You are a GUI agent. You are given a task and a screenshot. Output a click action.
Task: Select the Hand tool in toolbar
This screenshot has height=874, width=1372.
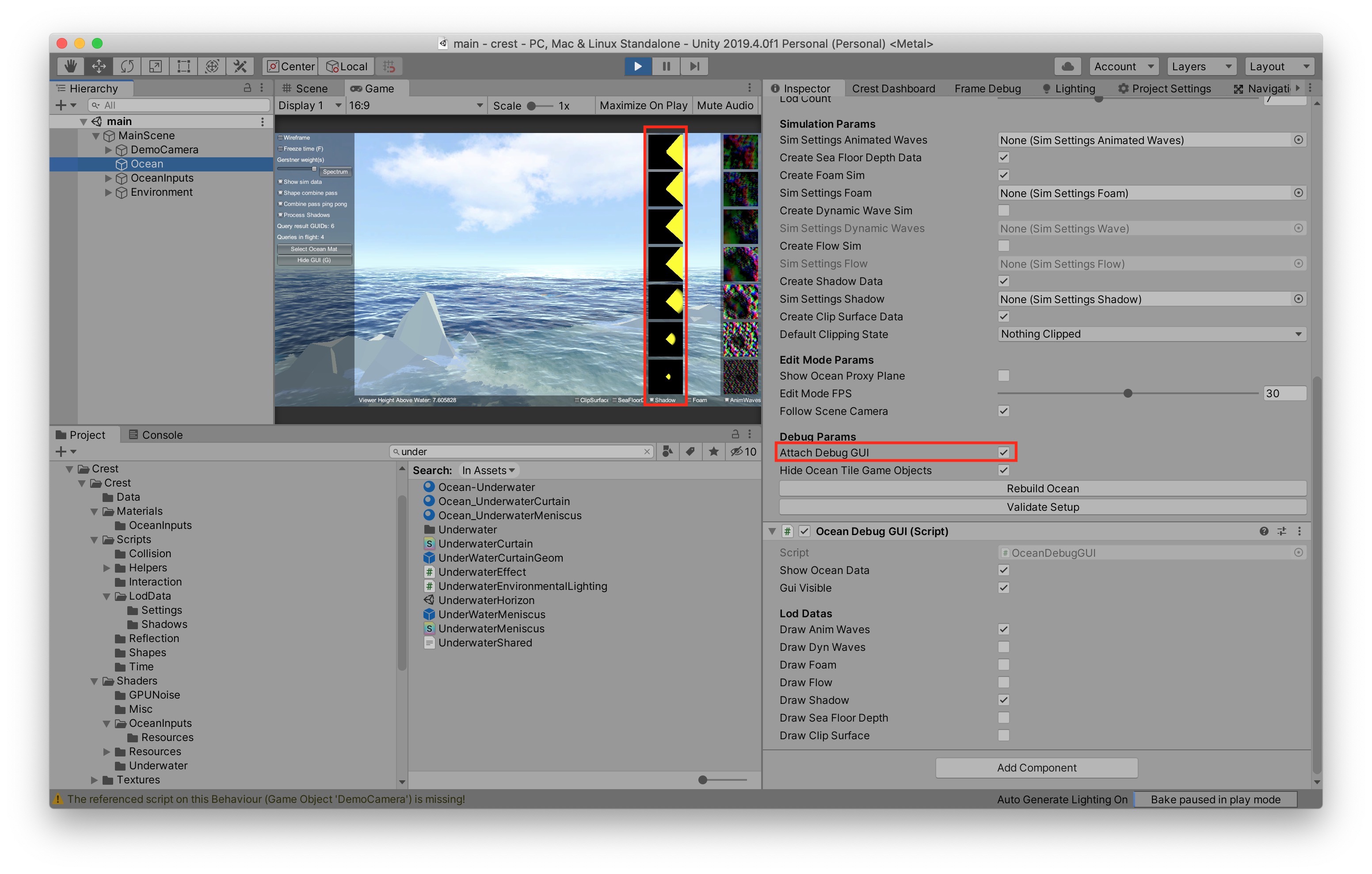click(x=70, y=66)
